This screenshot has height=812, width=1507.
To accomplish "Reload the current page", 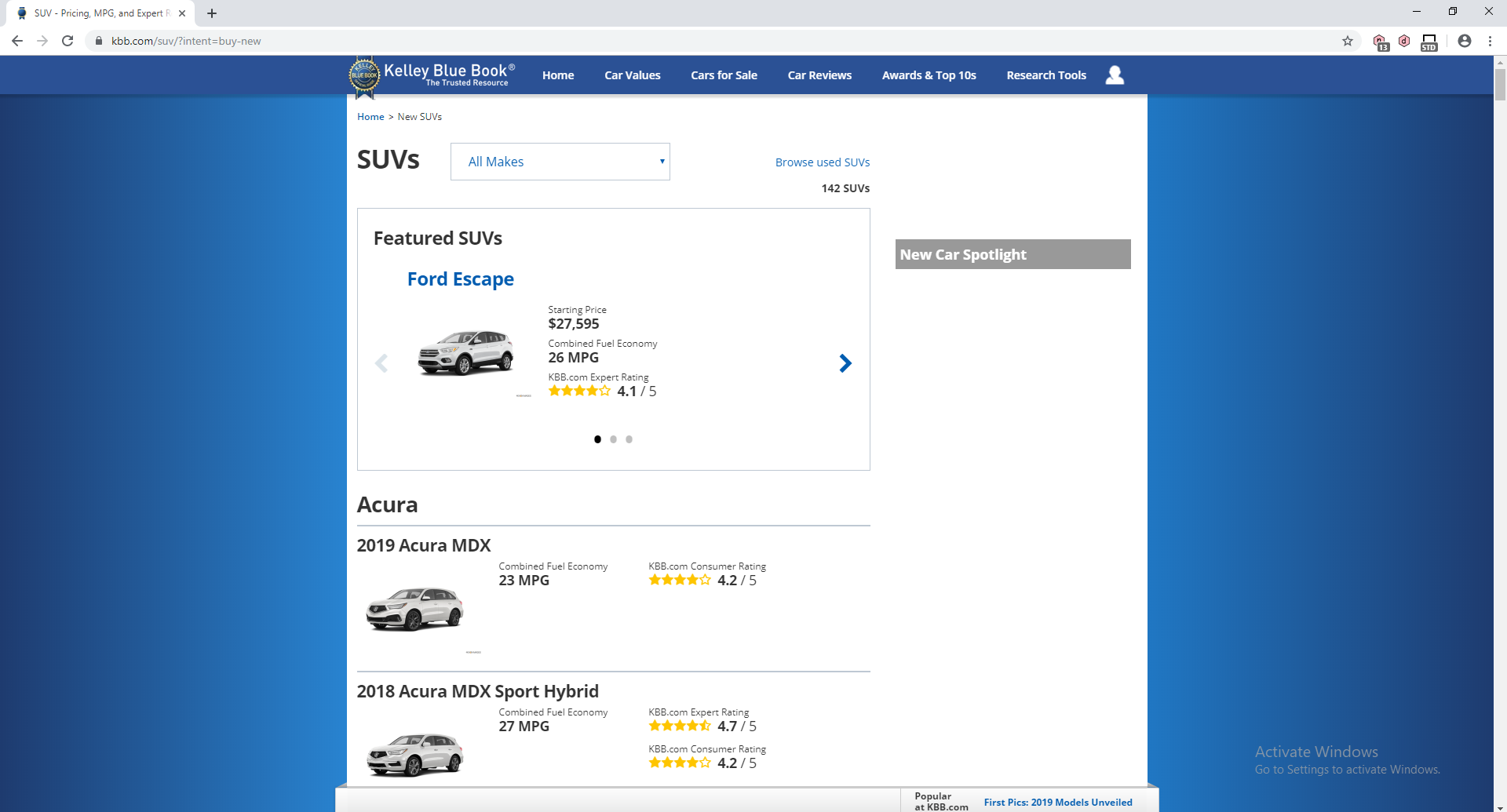I will [68, 41].
